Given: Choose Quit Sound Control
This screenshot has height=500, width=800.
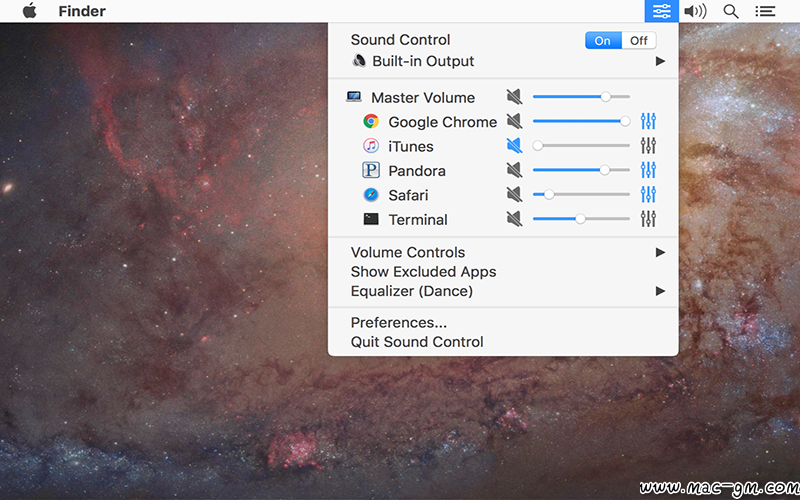Looking at the screenshot, I should [x=417, y=342].
